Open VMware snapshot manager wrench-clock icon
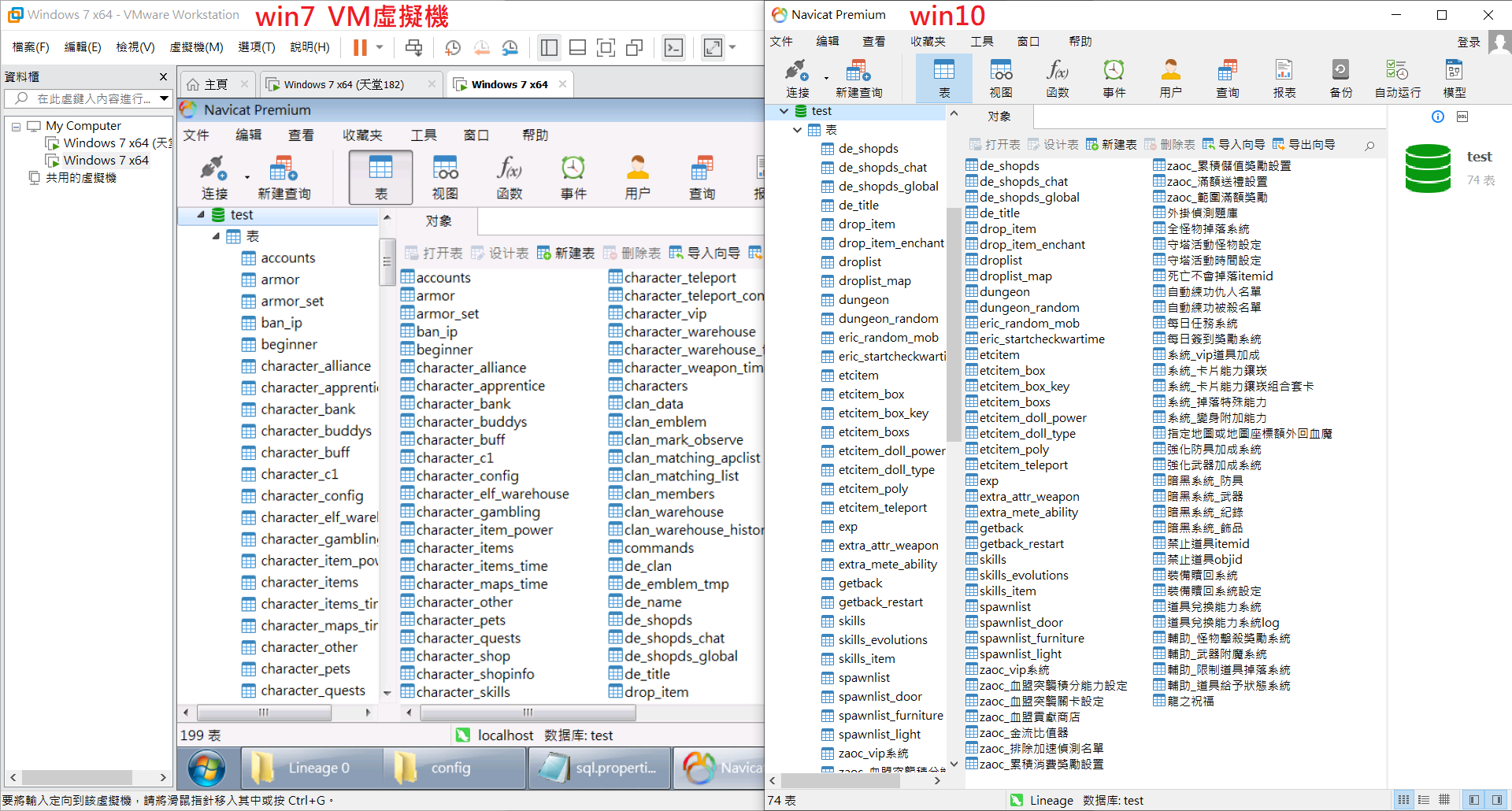Image resolution: width=1512 pixels, height=811 pixels. click(x=510, y=48)
